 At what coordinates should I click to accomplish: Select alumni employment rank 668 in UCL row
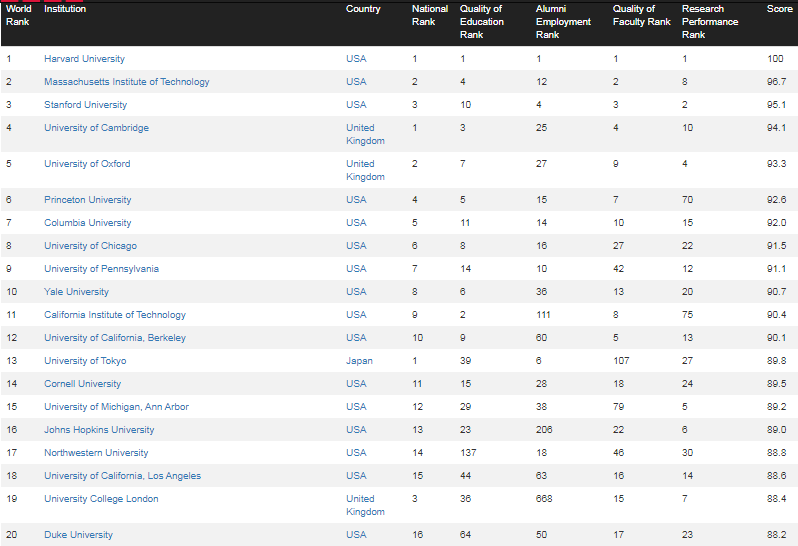tap(544, 498)
